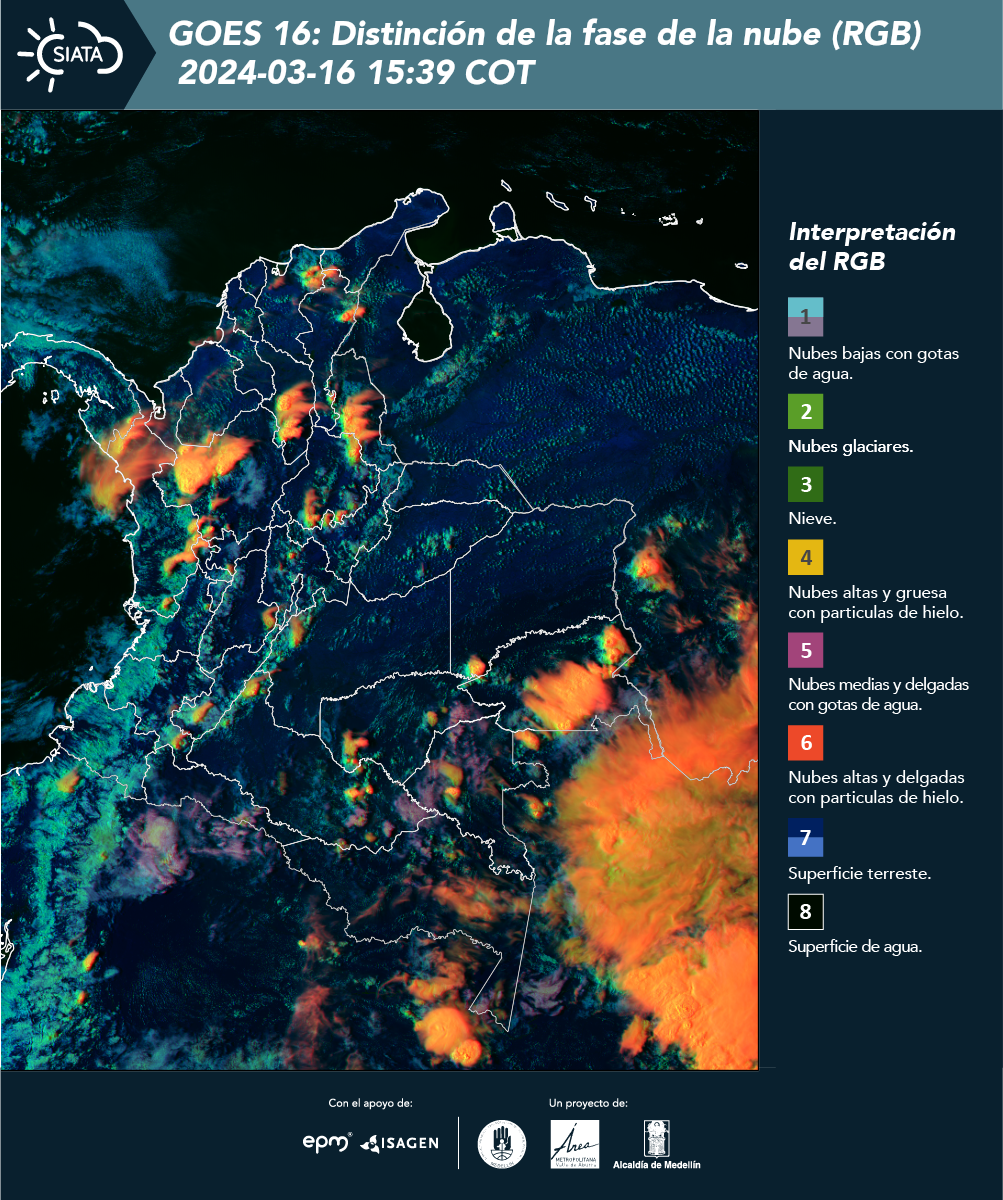Click the label 'Nubes altas y gruesa'
The width and height of the screenshot is (1003, 1200).
pos(867,592)
